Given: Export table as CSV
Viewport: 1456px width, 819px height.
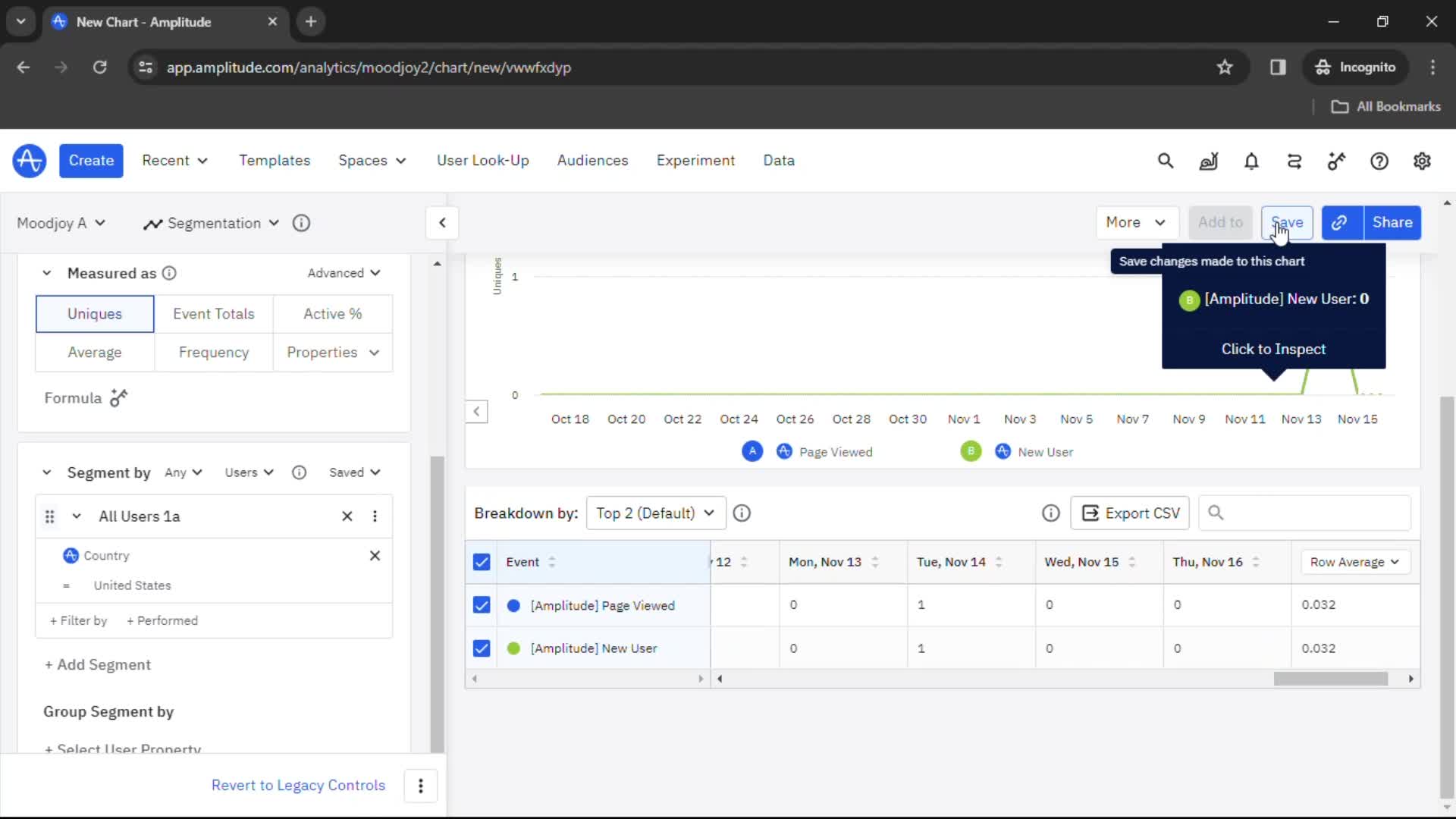Looking at the screenshot, I should point(1130,513).
